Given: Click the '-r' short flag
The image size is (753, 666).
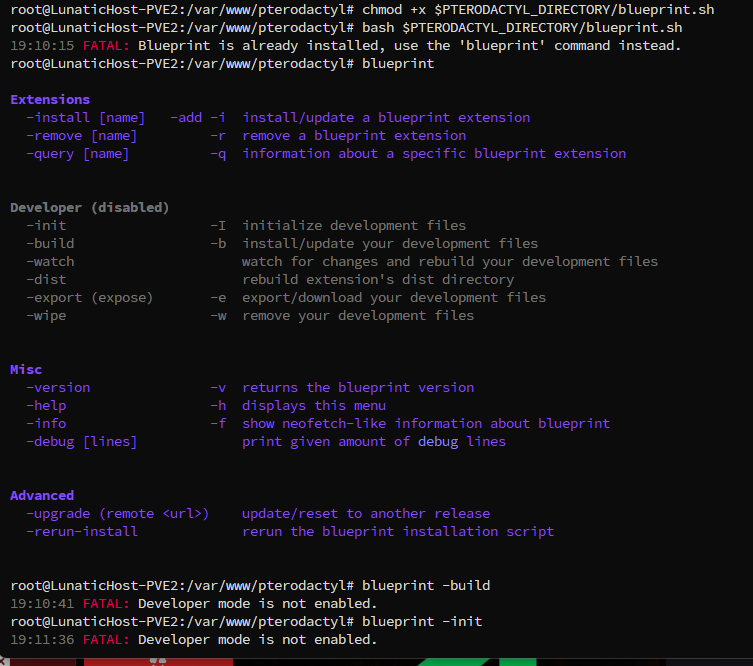Looking at the screenshot, I should [x=218, y=136].
